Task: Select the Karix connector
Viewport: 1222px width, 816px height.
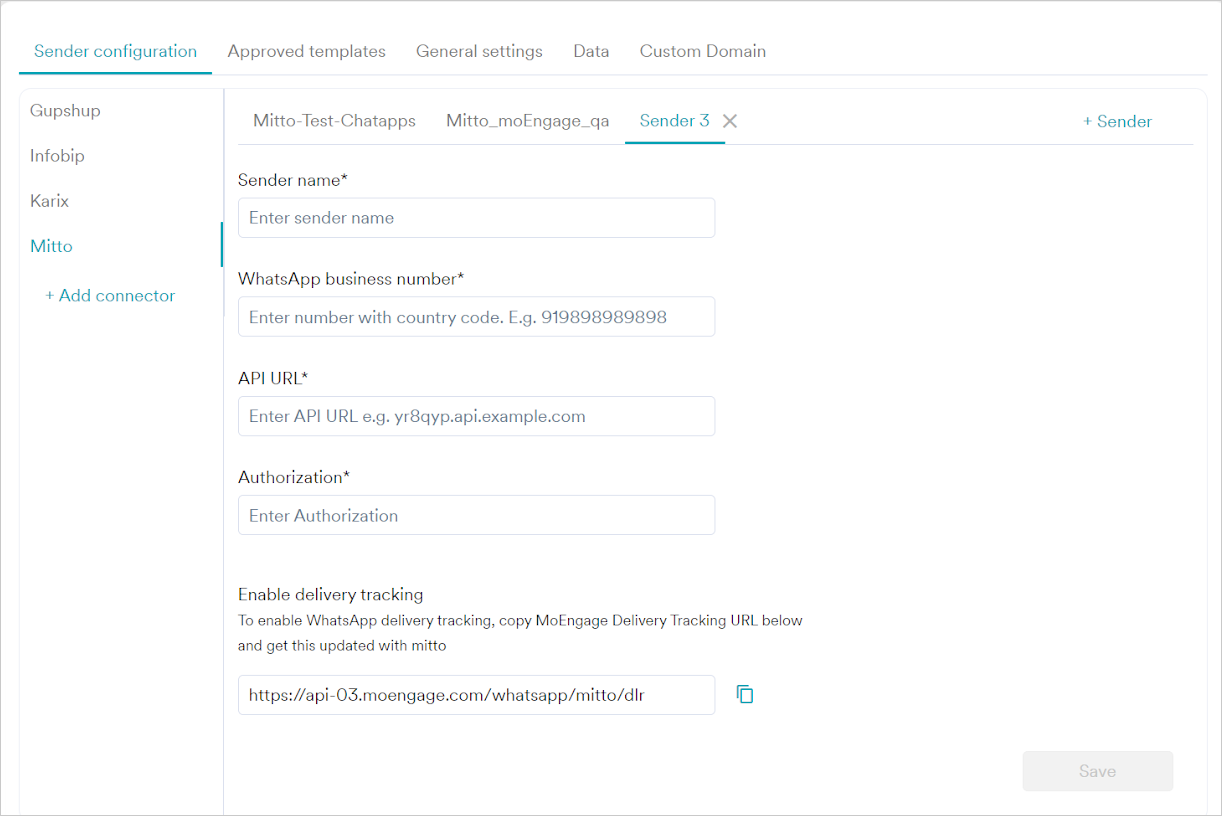Action: (49, 201)
